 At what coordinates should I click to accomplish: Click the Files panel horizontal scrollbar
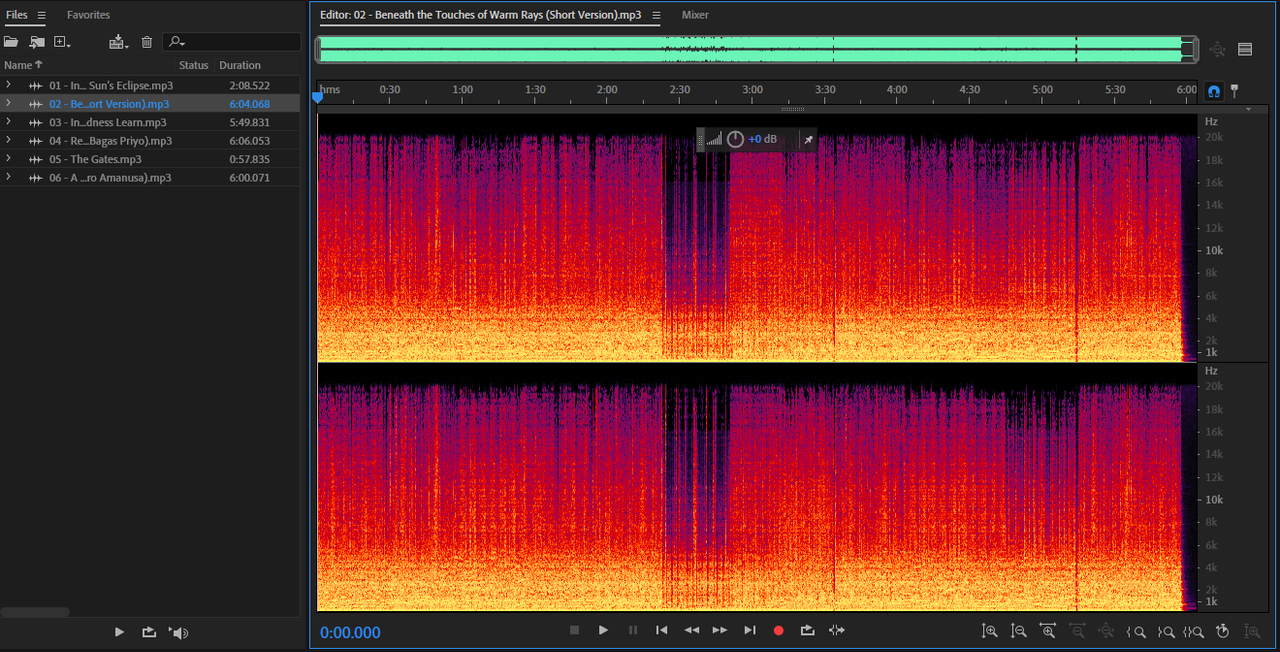tap(35, 612)
